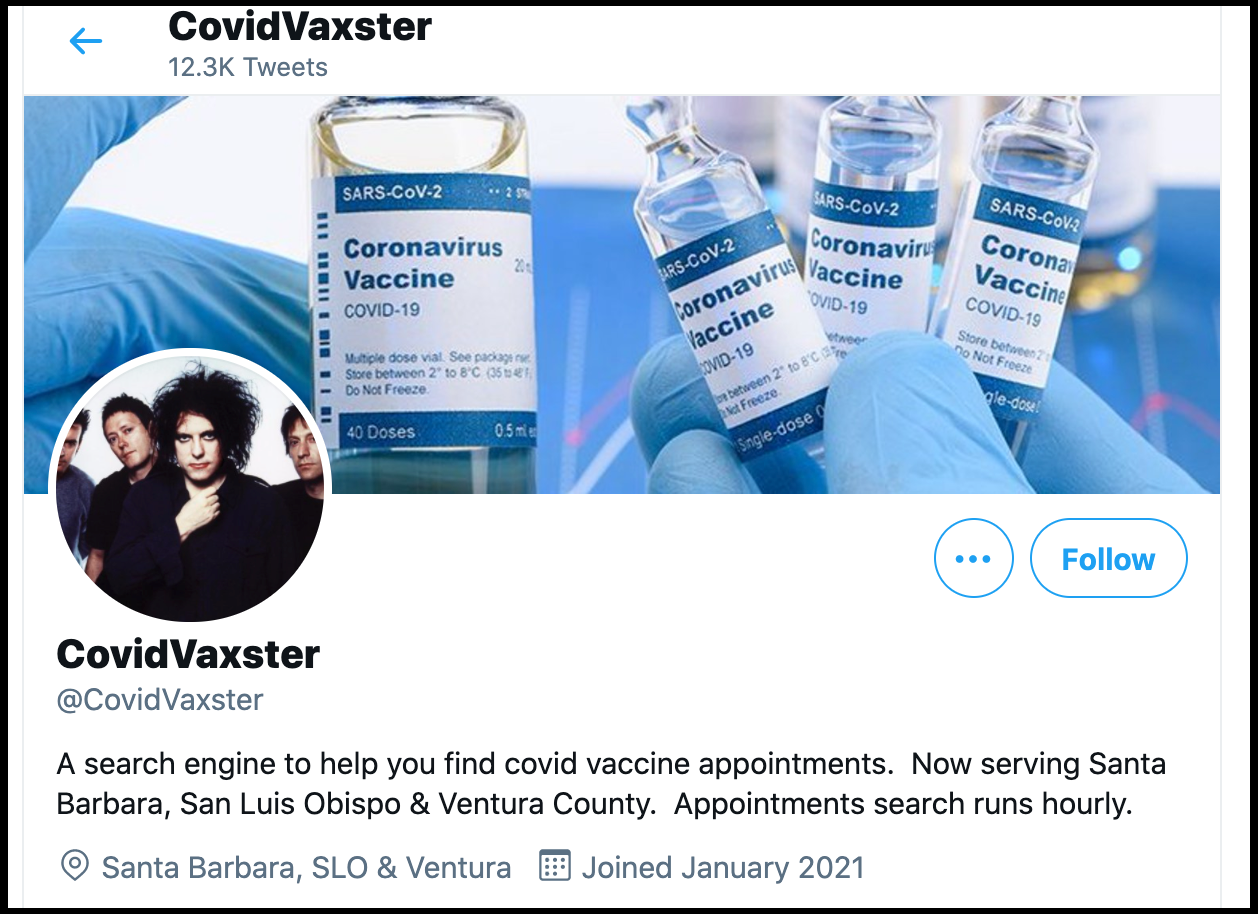Viewport: 1258px width, 914px height.
Task: Click the calendar icon beside Joined
Action: 554,866
